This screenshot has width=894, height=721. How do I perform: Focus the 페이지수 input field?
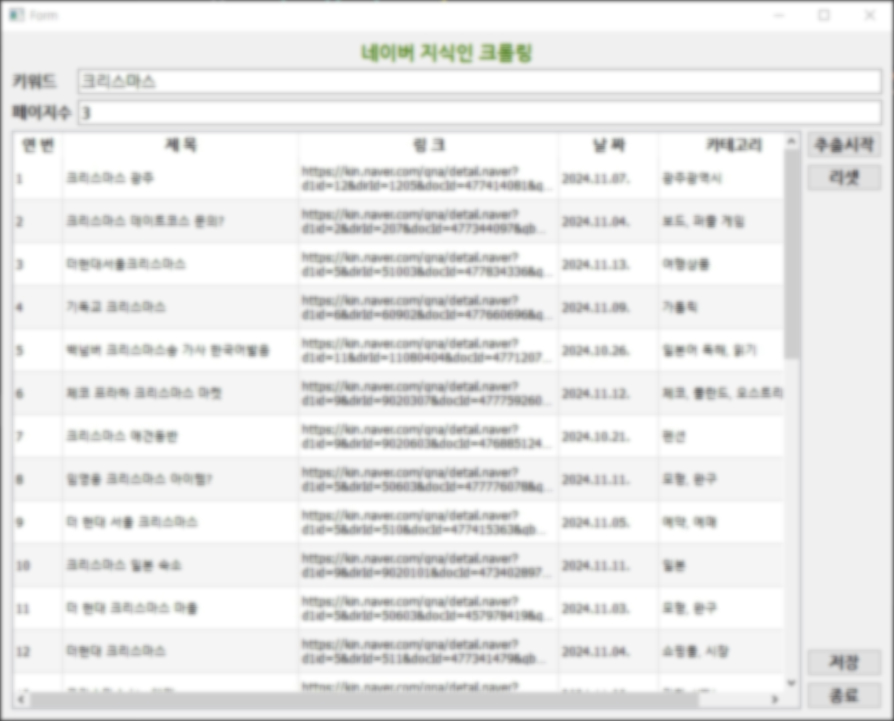480,113
